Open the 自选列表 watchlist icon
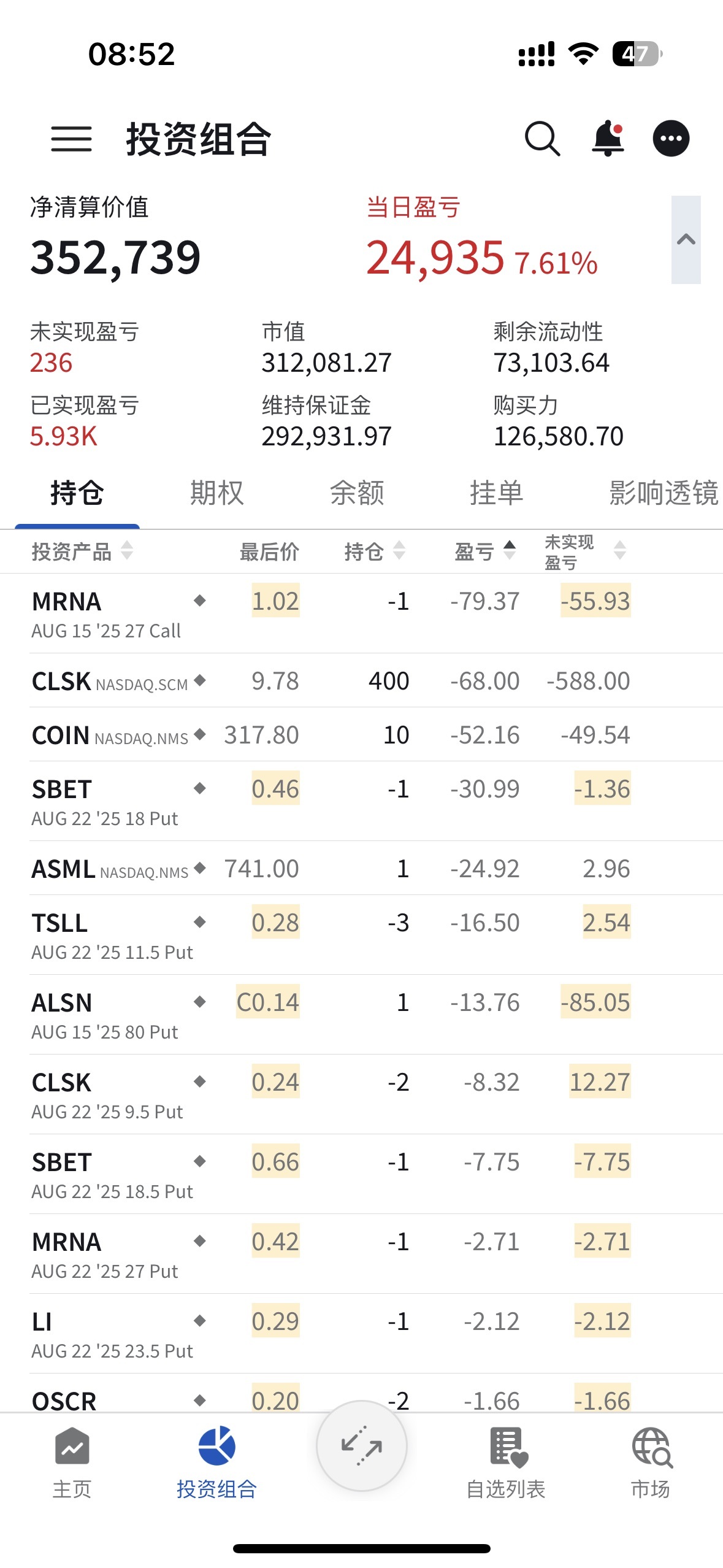Viewport: 723px width, 1568px height. click(507, 1462)
